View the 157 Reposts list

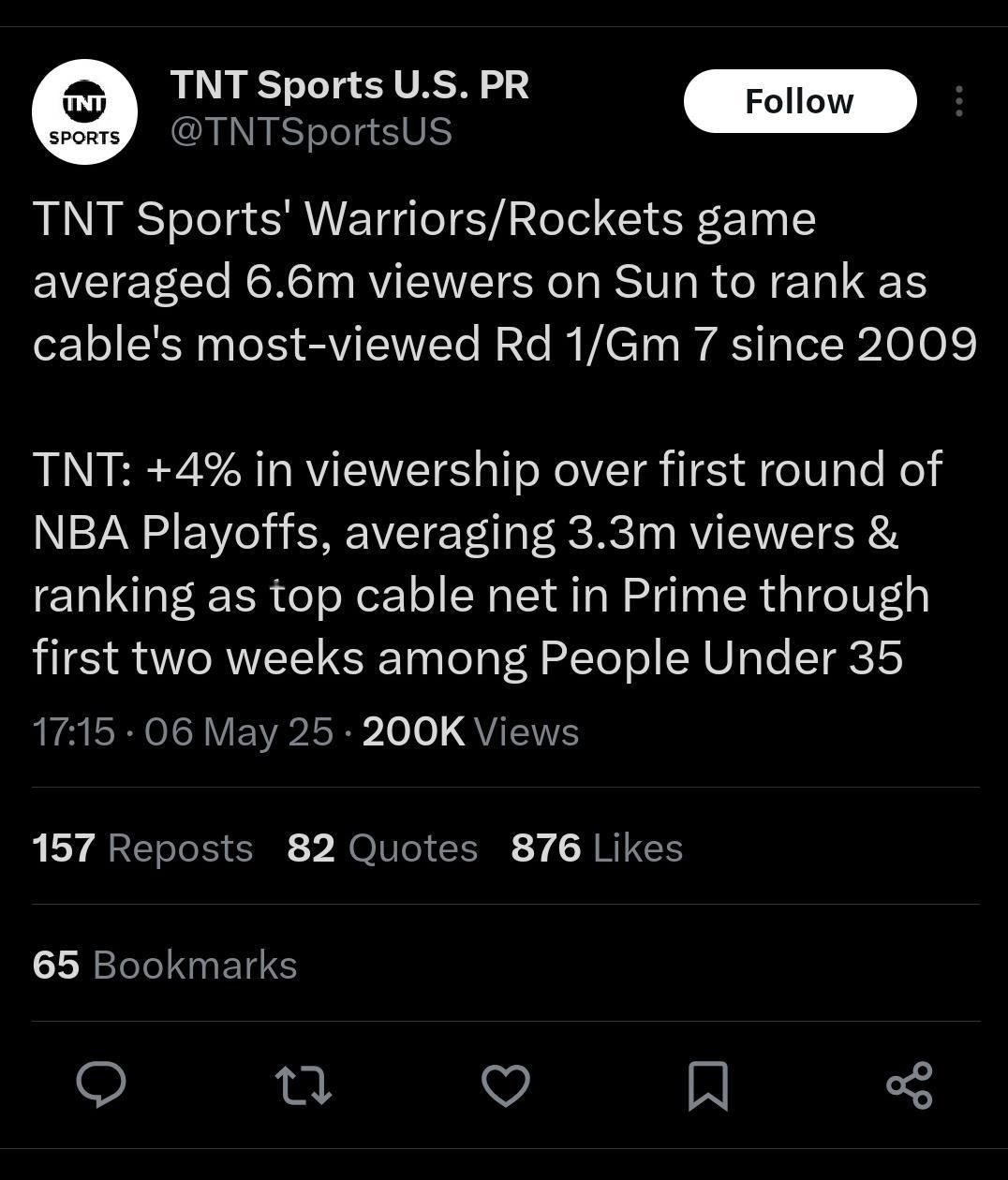coord(142,848)
